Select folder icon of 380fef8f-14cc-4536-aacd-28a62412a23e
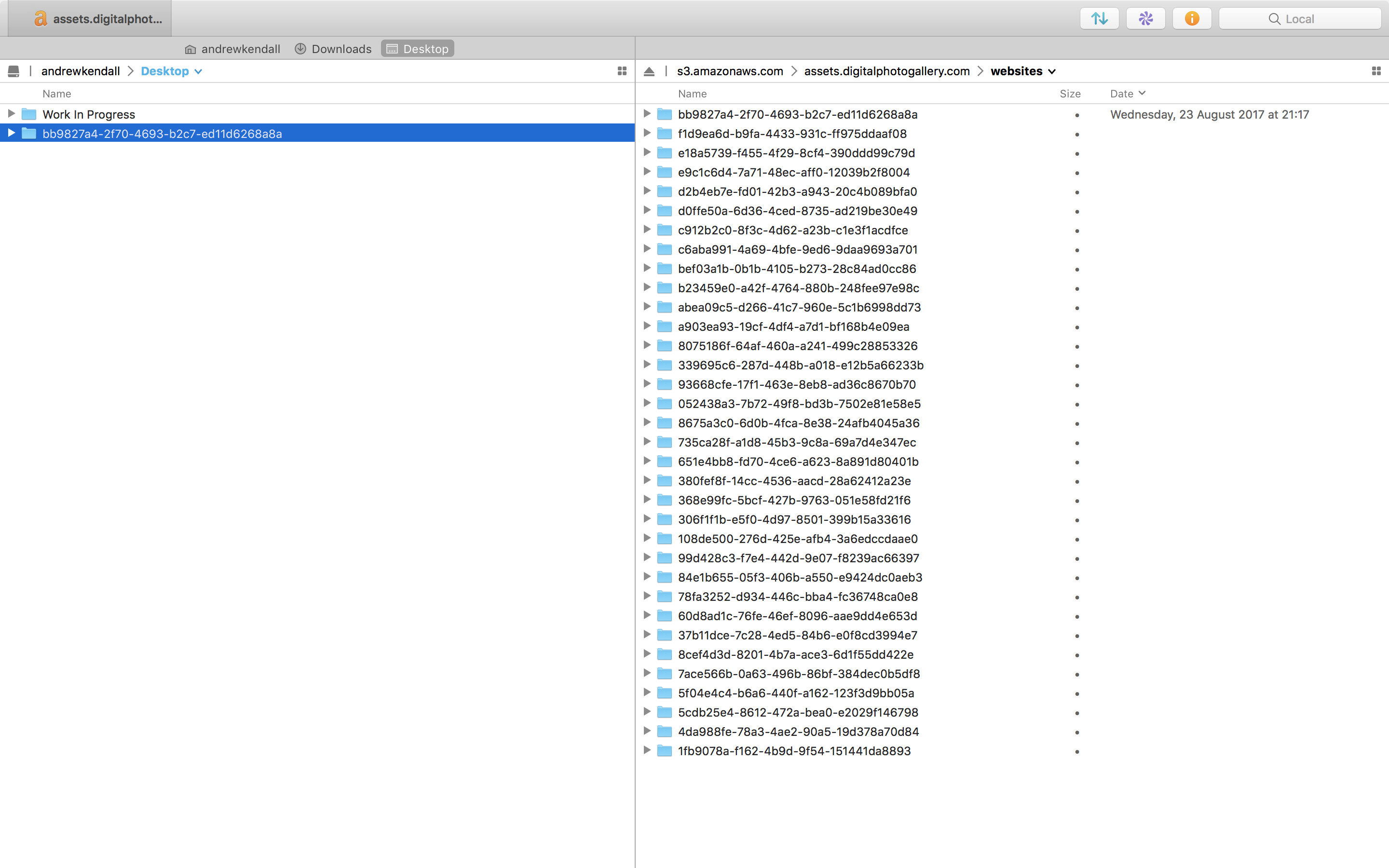This screenshot has width=1389, height=868. coord(664,480)
